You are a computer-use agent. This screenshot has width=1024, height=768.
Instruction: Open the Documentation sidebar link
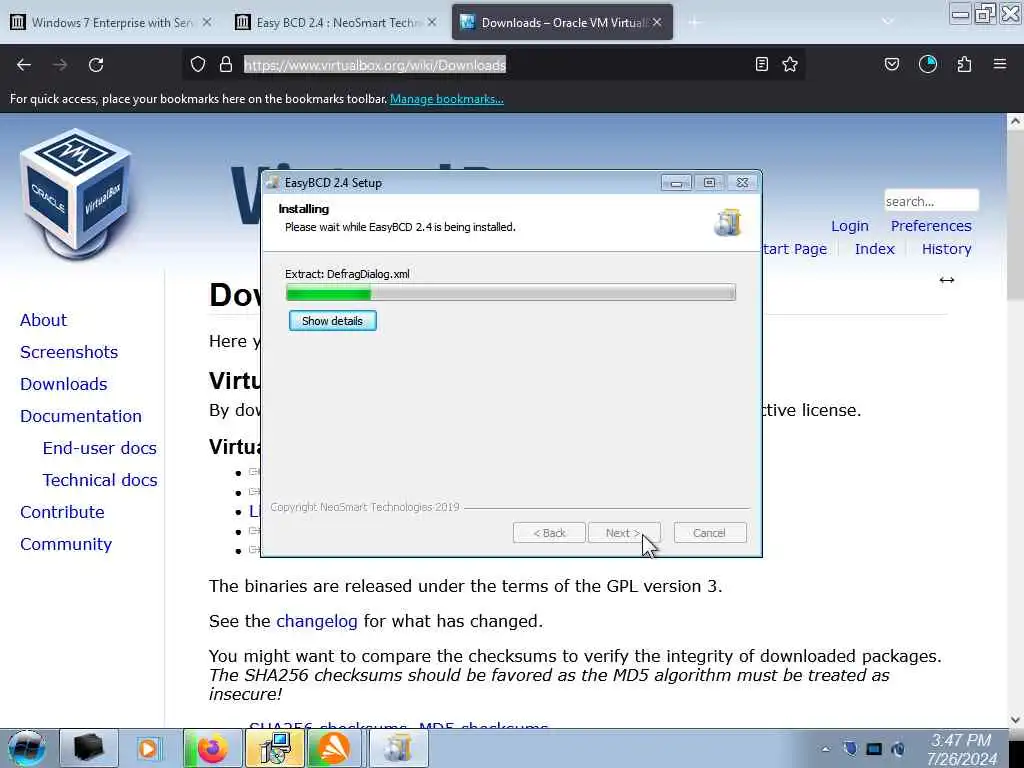point(80,416)
